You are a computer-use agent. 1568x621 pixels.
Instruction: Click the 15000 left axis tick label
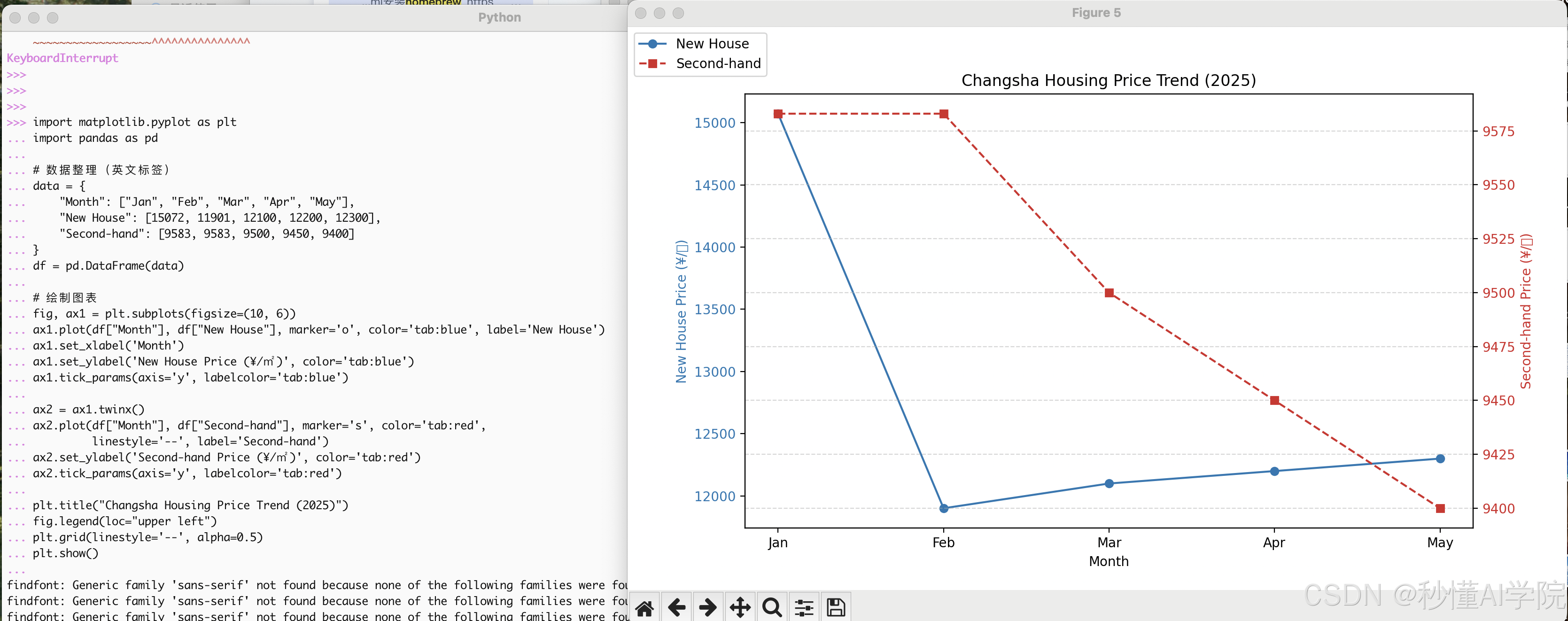[x=714, y=123]
